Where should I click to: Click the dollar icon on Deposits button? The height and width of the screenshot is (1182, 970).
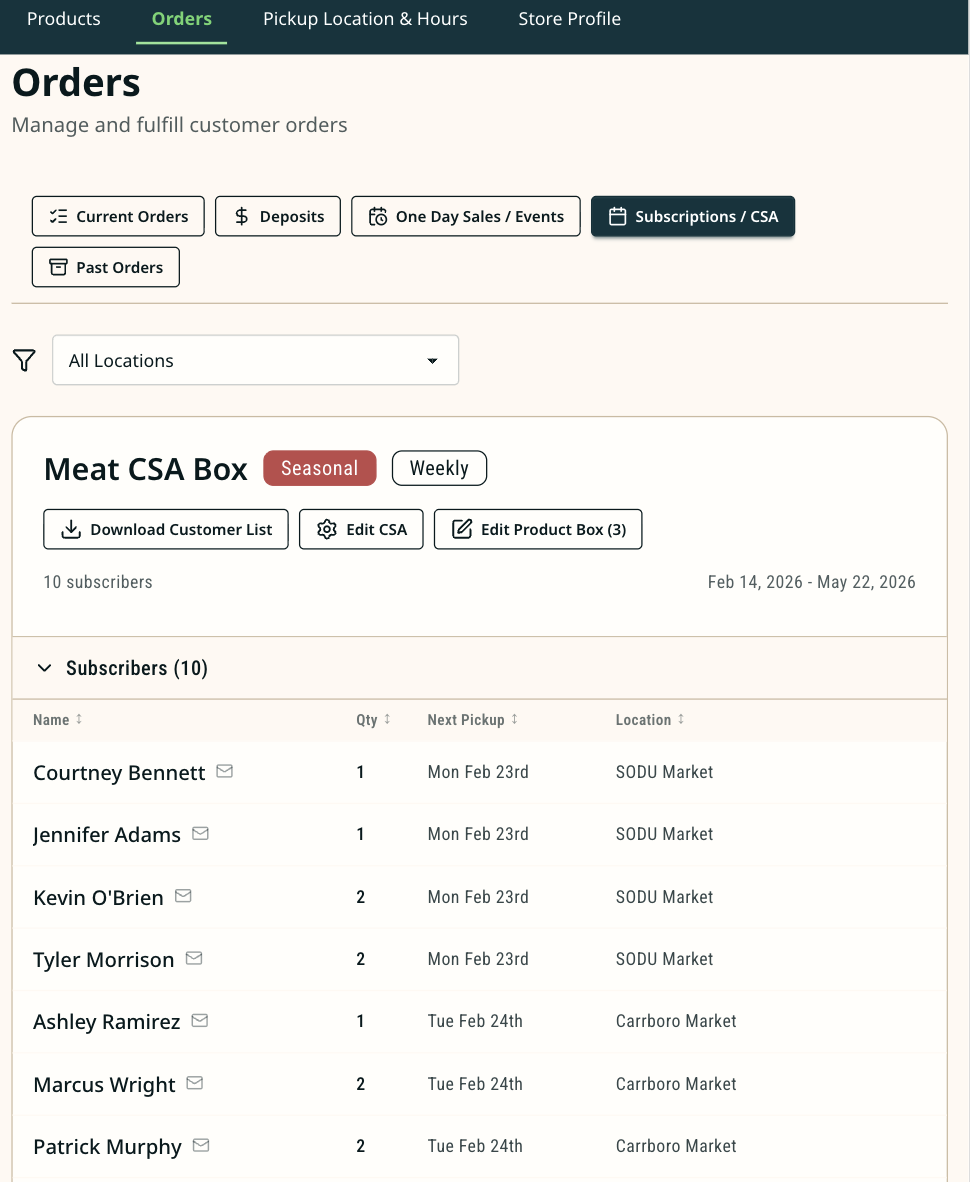click(241, 216)
